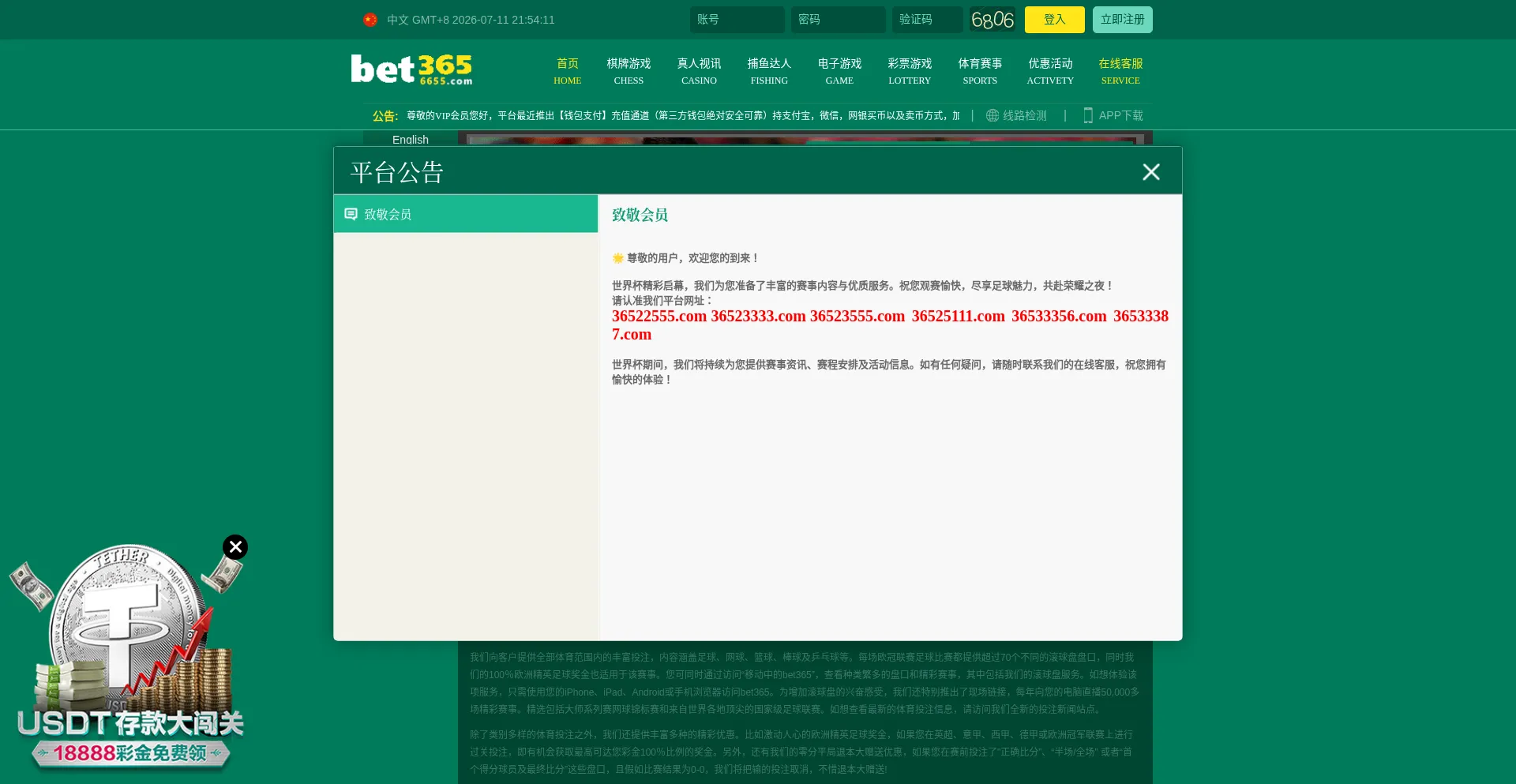
Task: Open 体育赛事 SPORTS menu
Action: click(x=980, y=71)
